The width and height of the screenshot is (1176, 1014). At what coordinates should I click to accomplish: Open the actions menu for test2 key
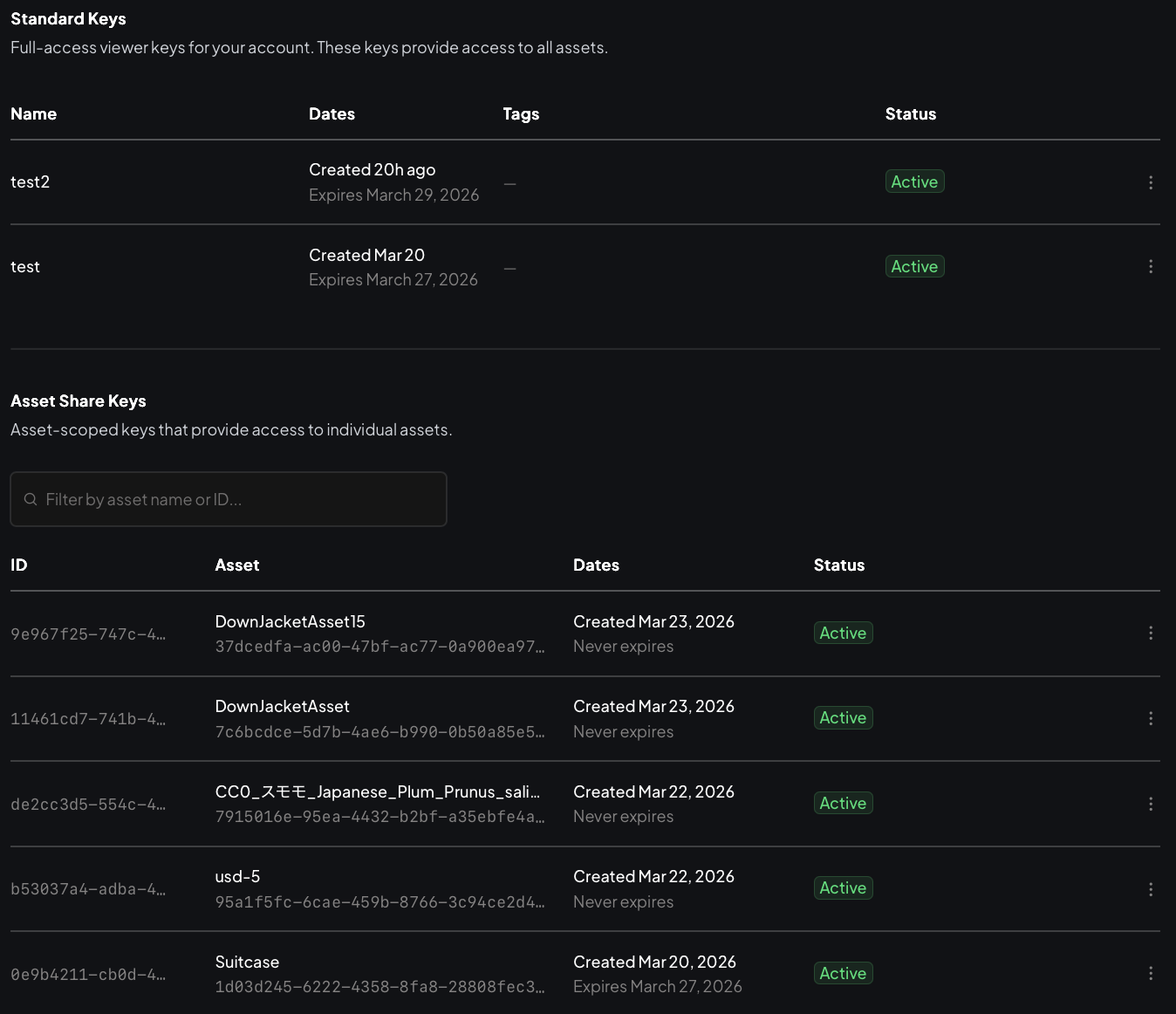(1151, 182)
